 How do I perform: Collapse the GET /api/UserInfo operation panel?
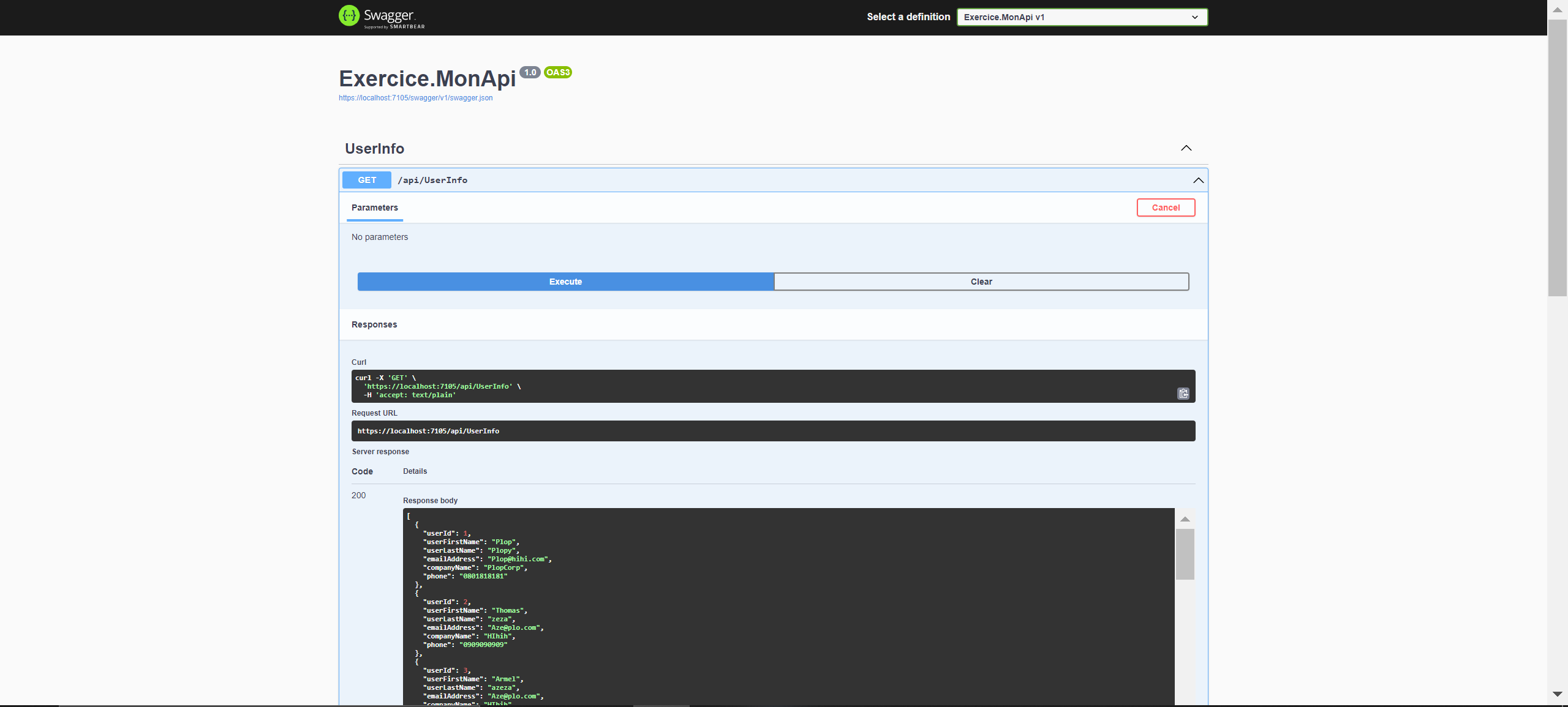coord(1197,180)
